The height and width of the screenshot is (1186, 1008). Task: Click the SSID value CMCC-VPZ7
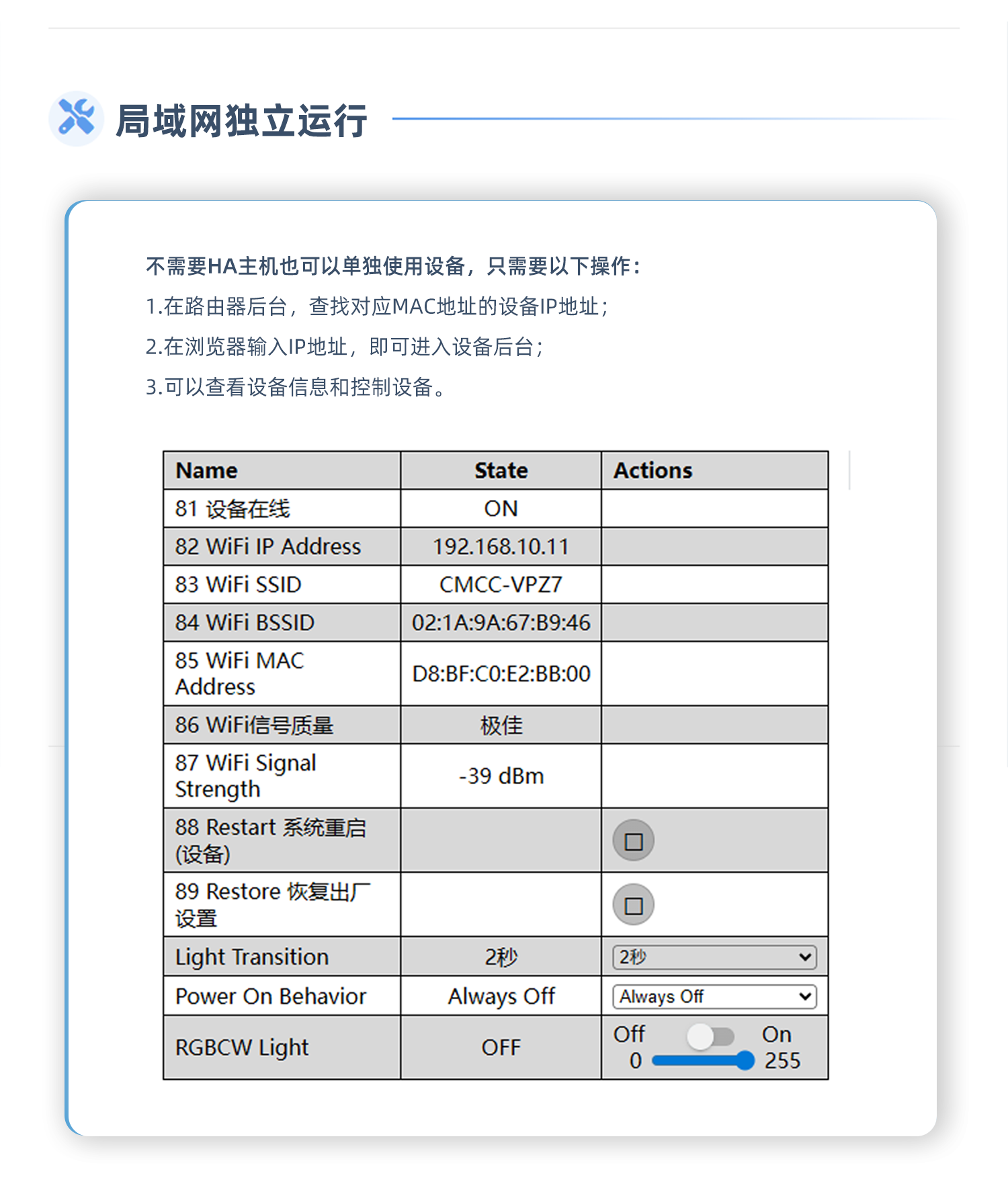pos(501,585)
